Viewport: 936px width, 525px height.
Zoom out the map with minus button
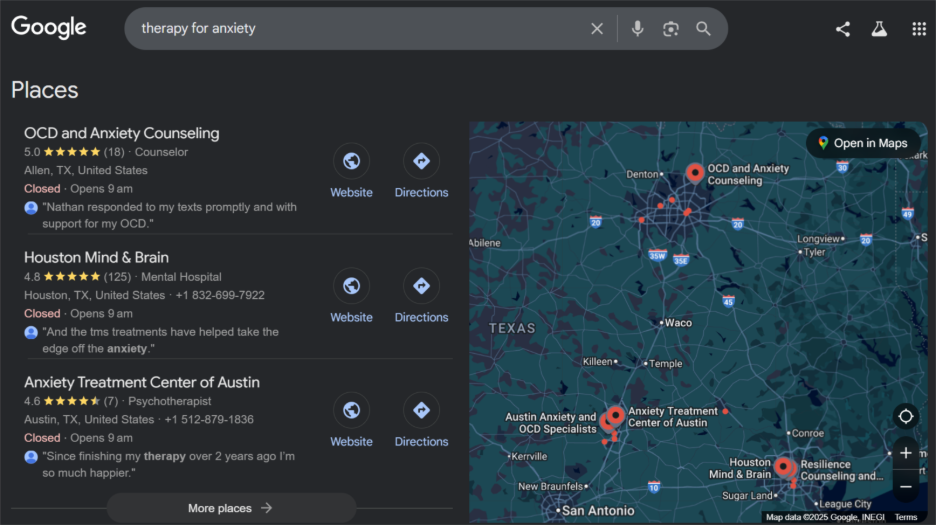906,487
